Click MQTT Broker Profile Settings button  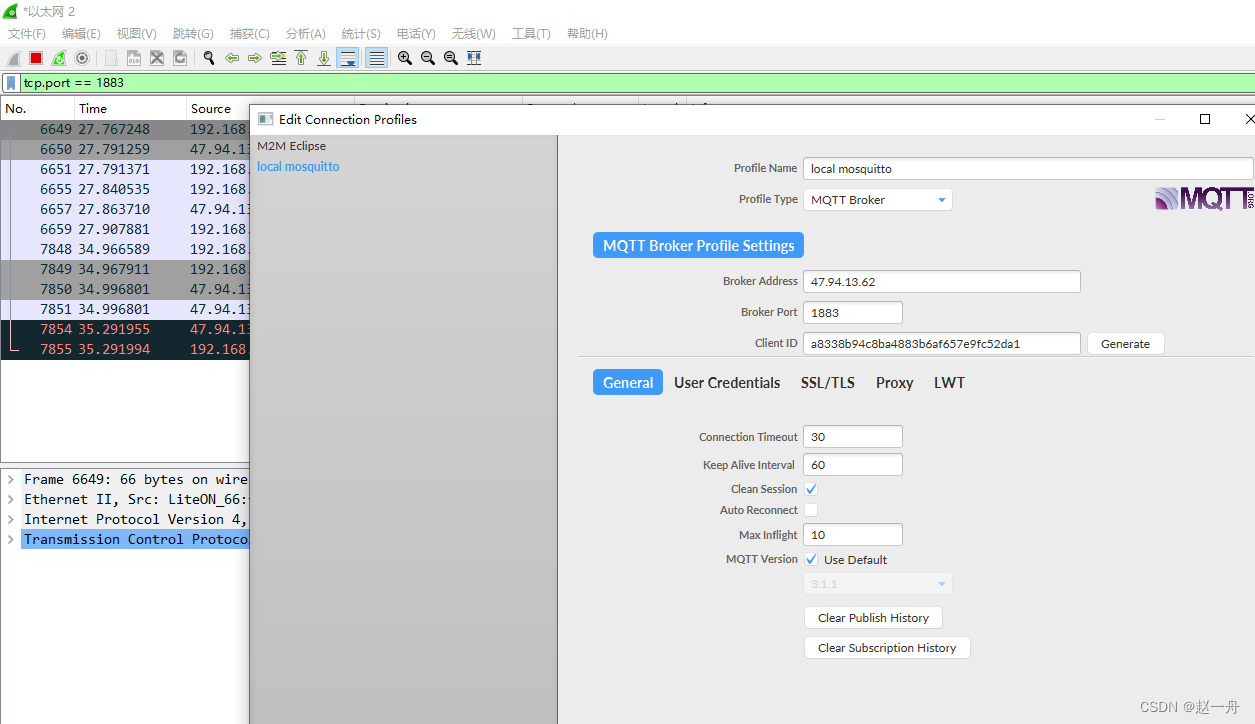[x=698, y=246]
